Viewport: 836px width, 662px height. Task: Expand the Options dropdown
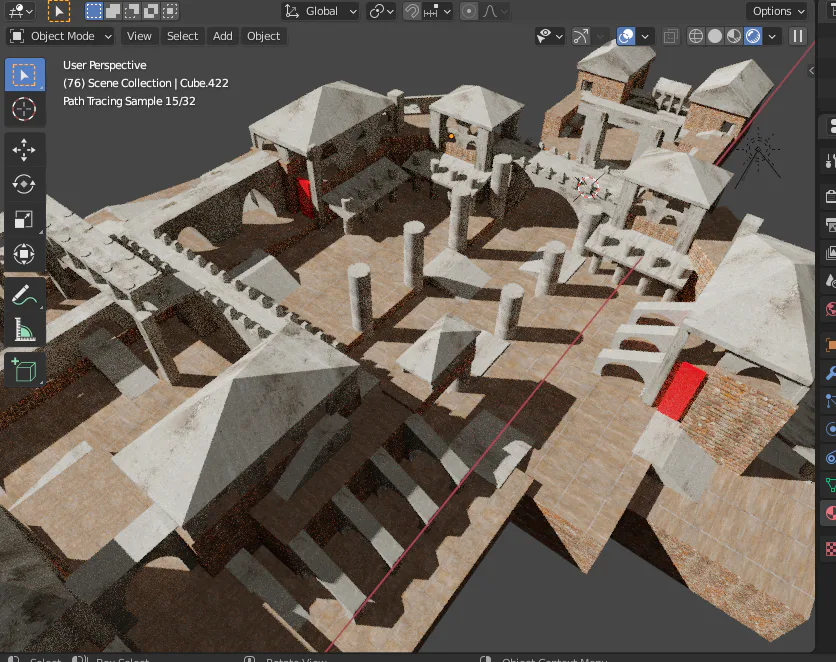(x=778, y=11)
